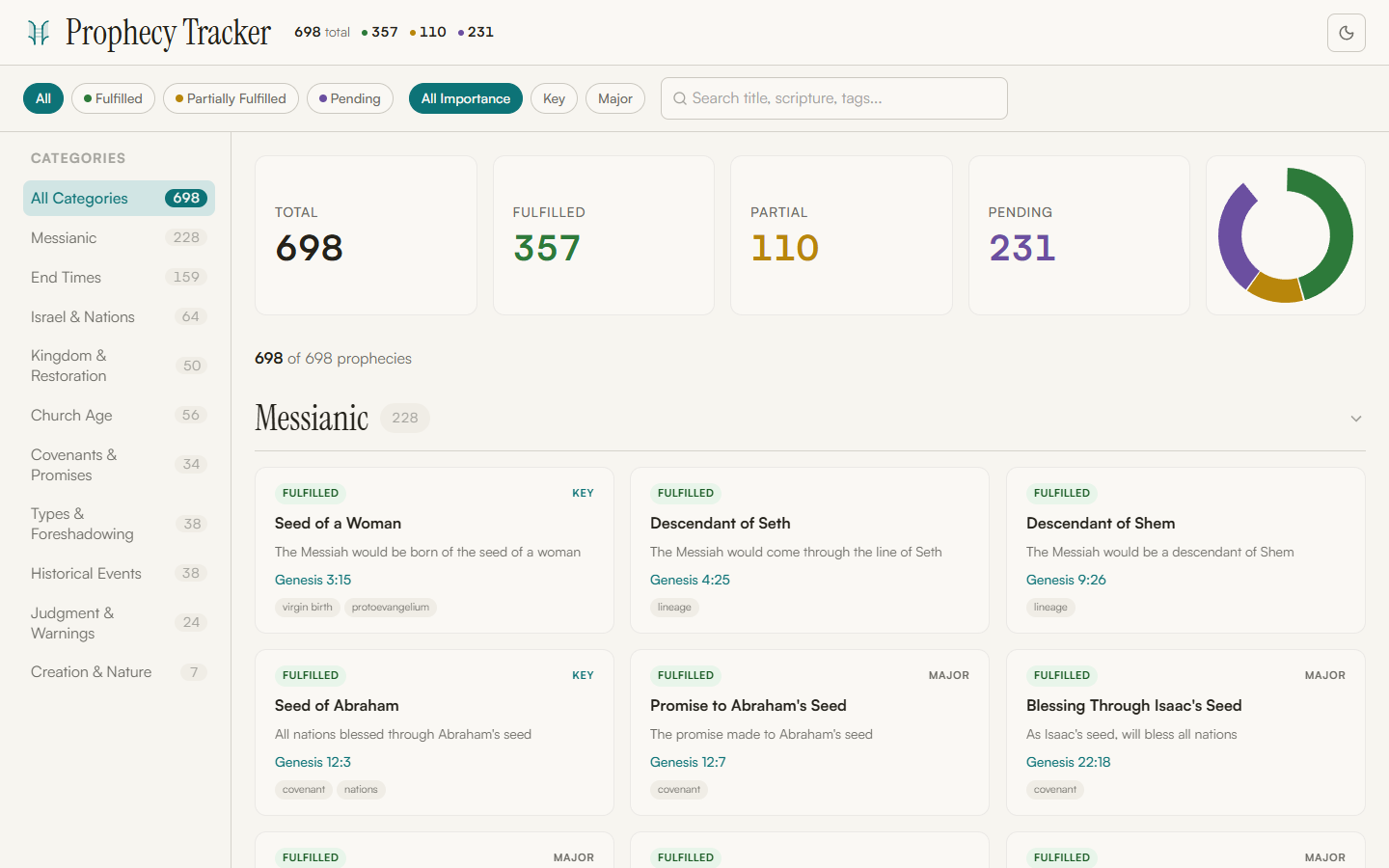
Task: Click the All Importance filter chip
Action: 466,98
